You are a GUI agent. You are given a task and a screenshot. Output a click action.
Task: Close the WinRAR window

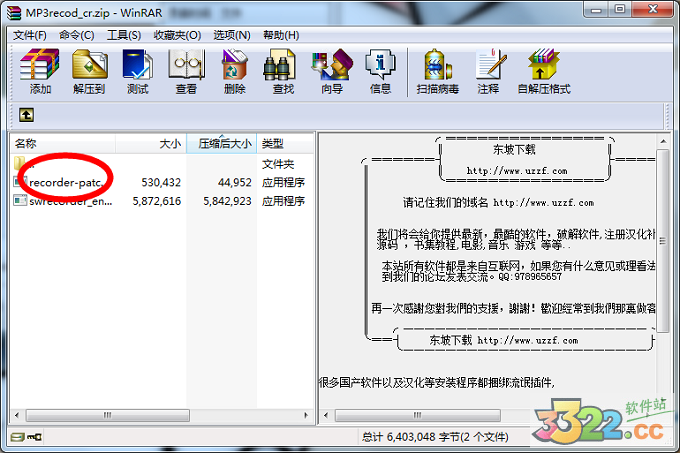[x=653, y=9]
